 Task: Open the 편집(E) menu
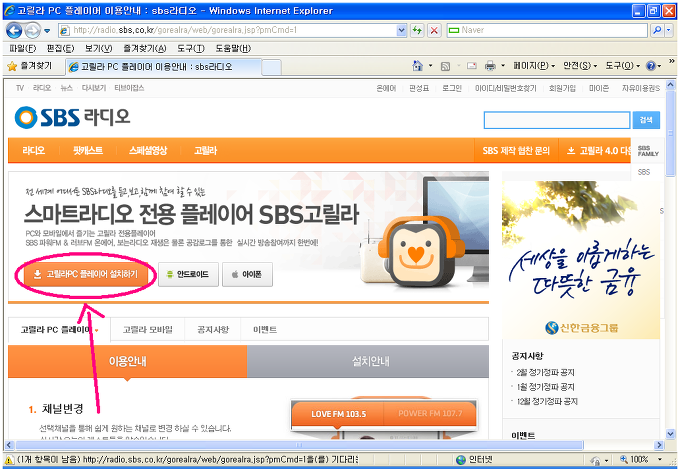point(60,48)
